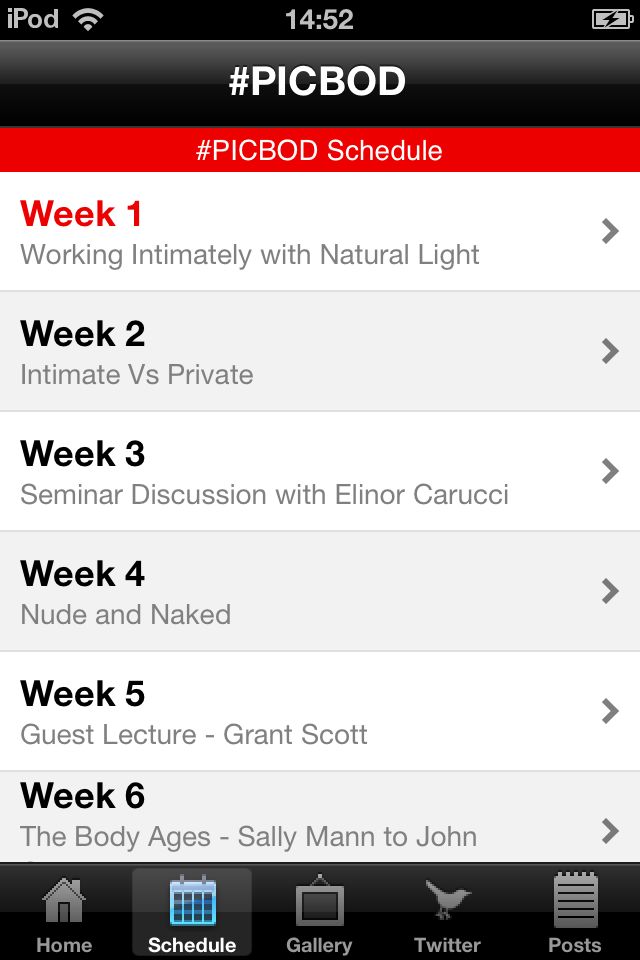Select the Schedule calendar icon
The width and height of the screenshot is (640, 960).
[192, 900]
